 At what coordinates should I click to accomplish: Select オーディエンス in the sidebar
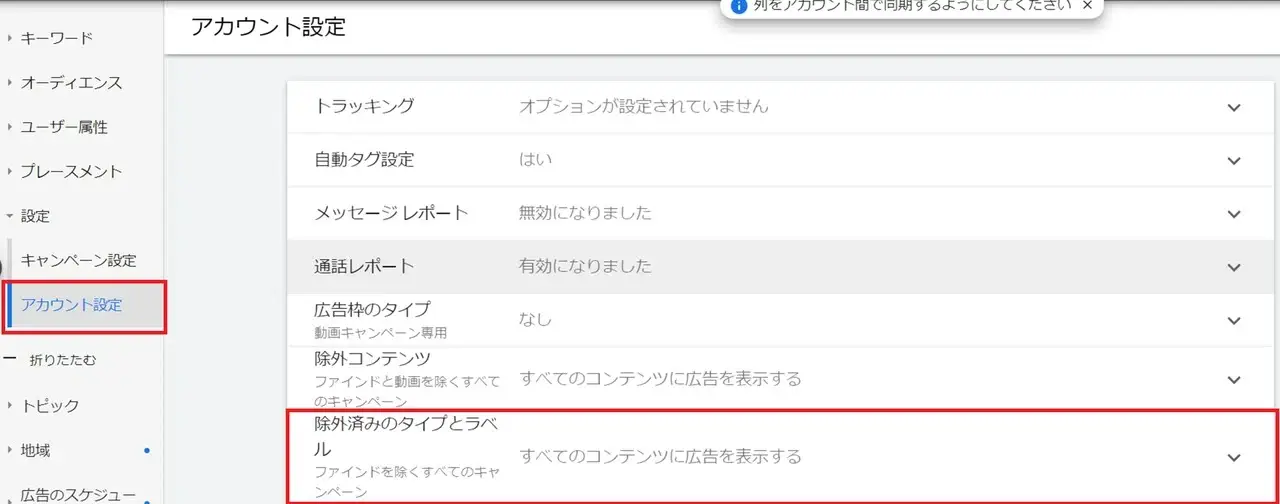point(71,83)
